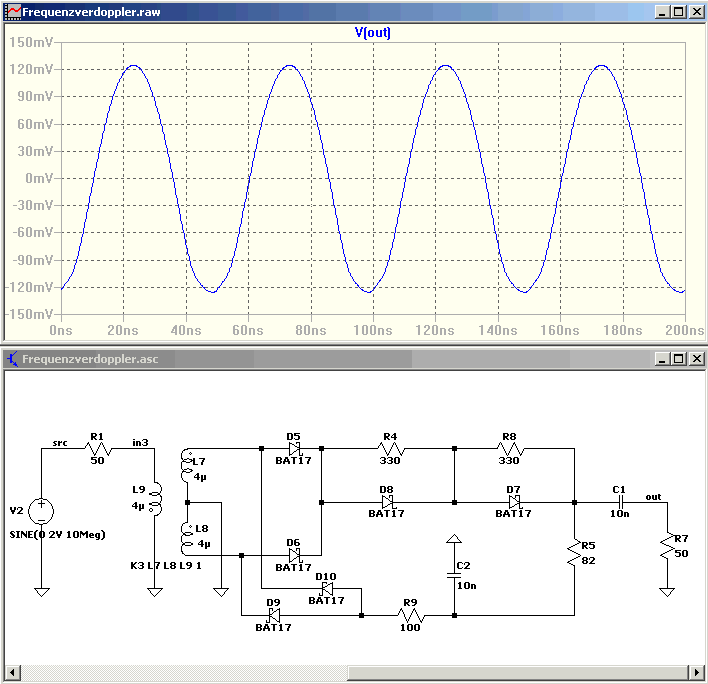Click the ground symbol under L9

pos(155,592)
